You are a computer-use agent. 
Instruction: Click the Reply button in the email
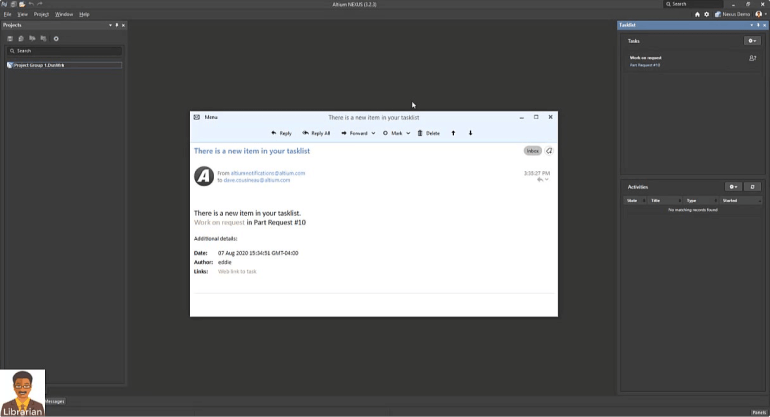[281, 133]
